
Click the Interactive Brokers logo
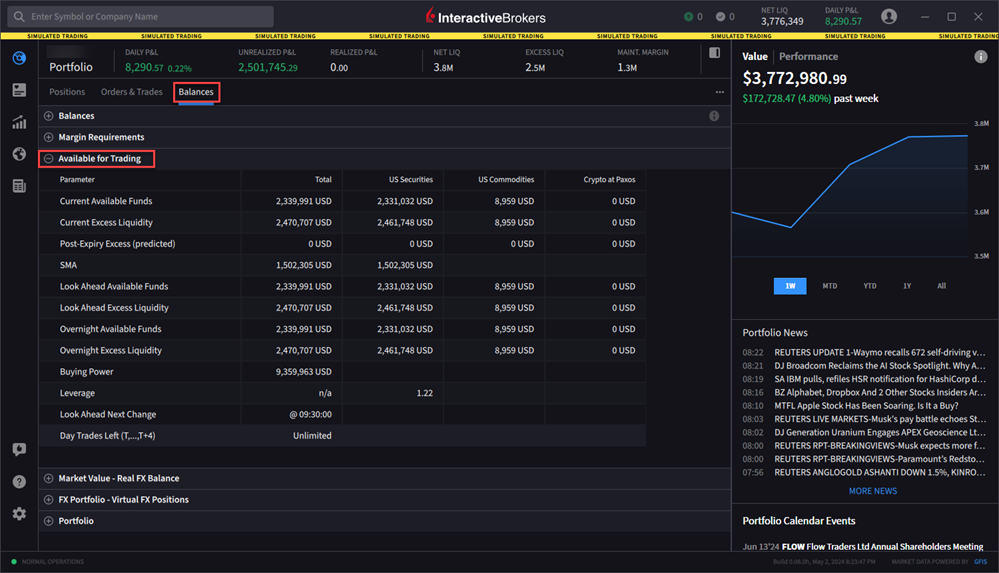pos(485,17)
